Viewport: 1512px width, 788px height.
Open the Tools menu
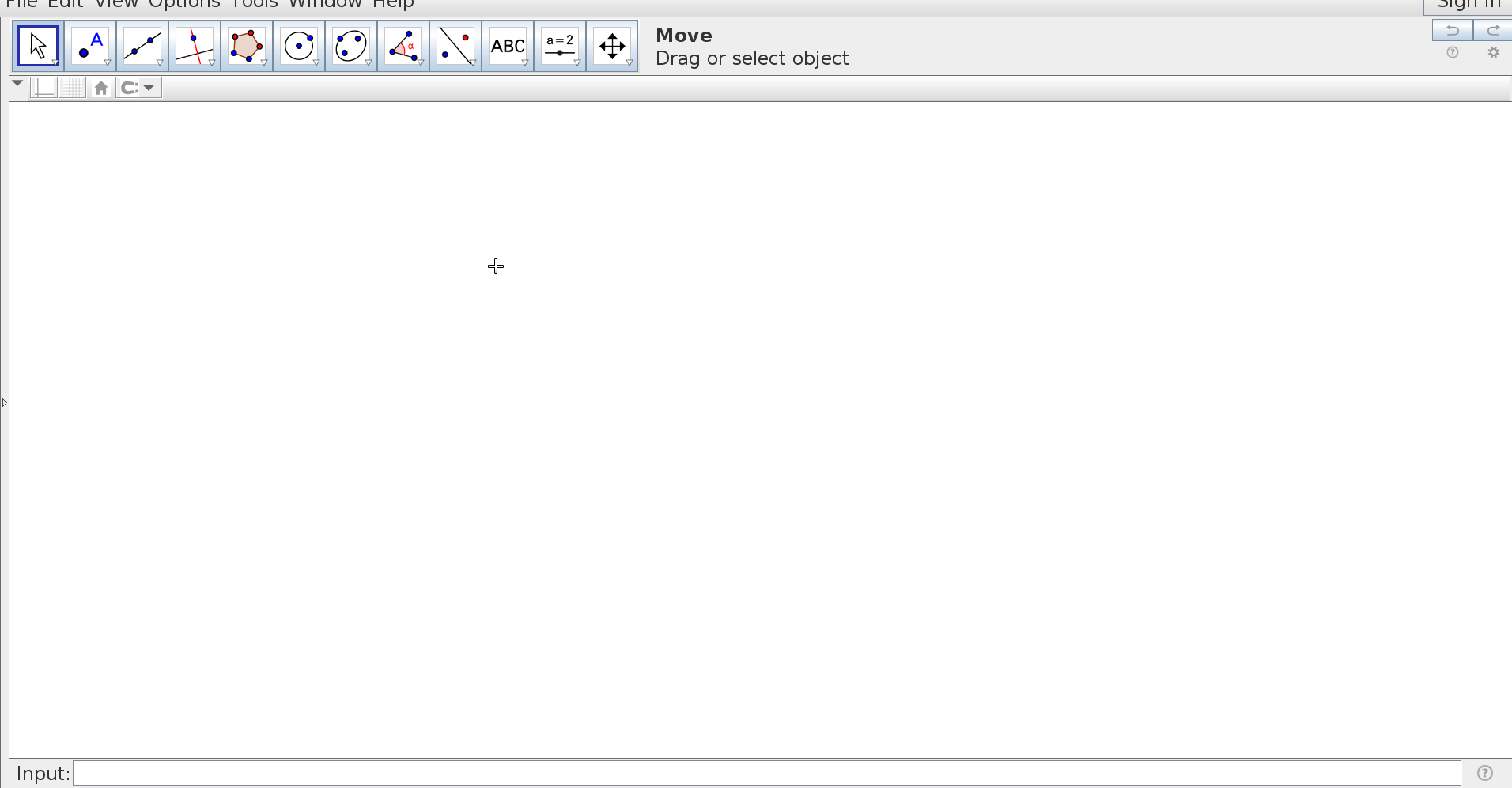tap(254, 4)
